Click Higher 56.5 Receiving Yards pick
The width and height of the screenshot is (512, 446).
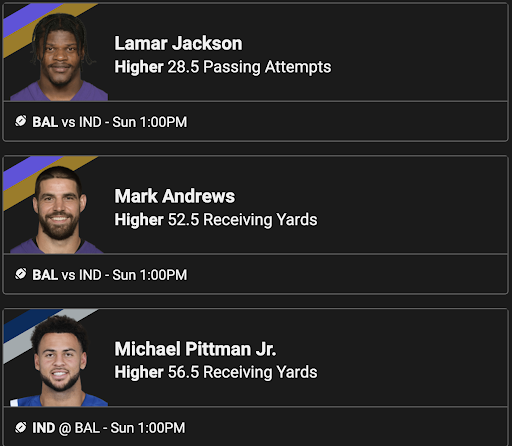(216, 372)
